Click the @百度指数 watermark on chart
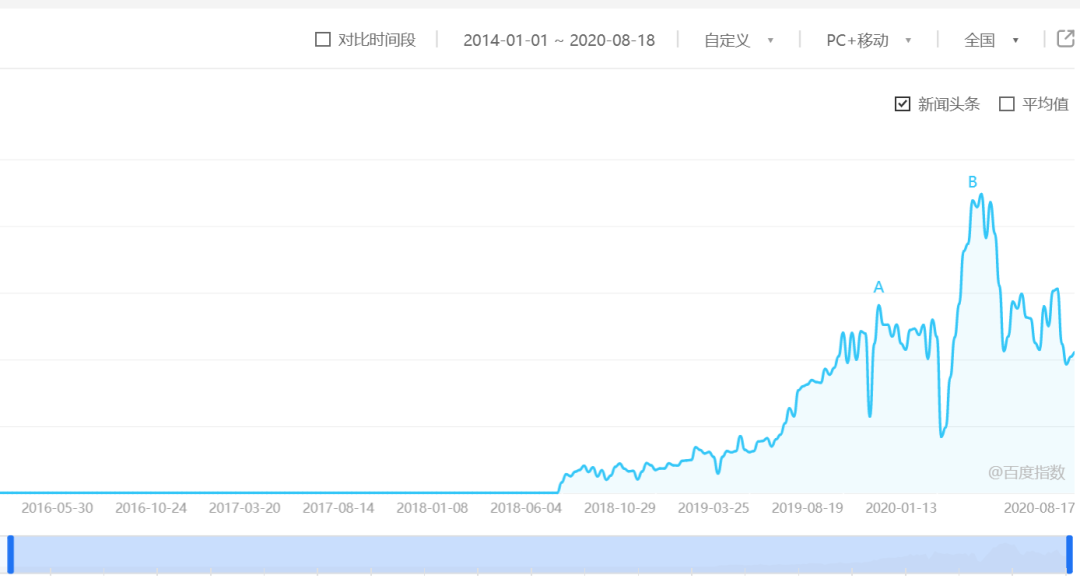The image size is (1080, 582). pyautogui.click(x=1026, y=472)
